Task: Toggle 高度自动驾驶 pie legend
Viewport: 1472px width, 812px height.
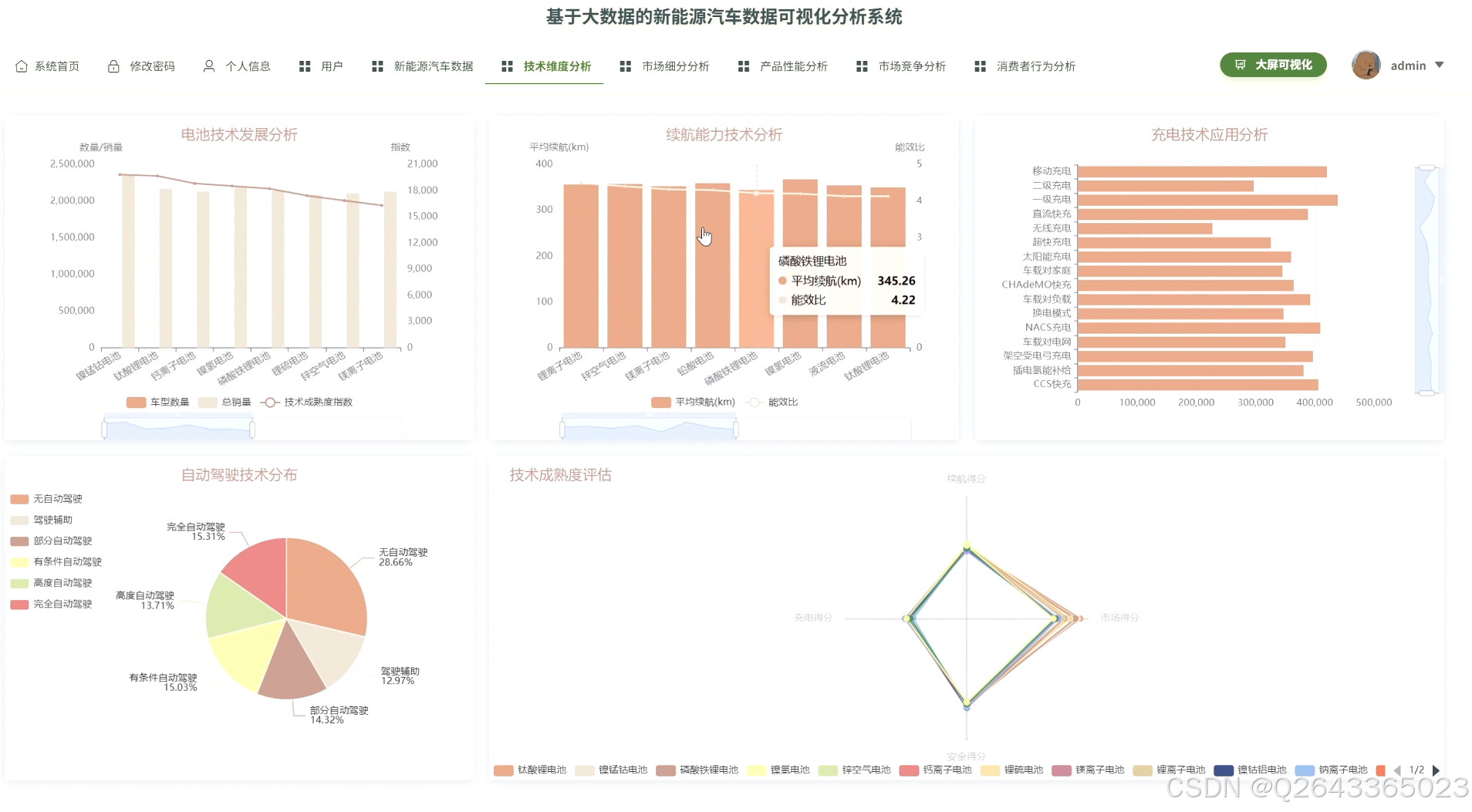Action: pos(52,583)
